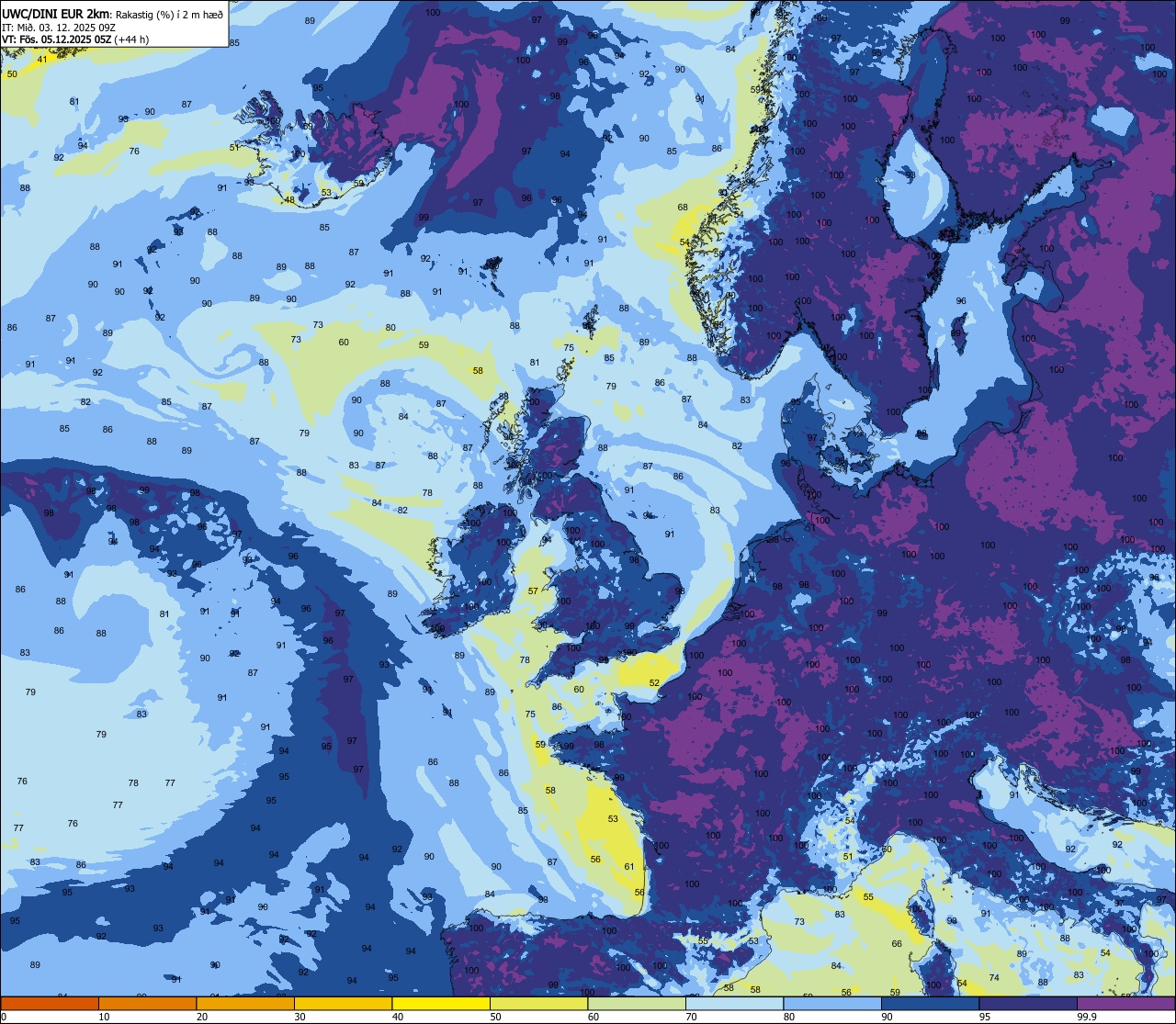
Task: Select the 30–40% golden legend swatch
Action: pos(343,1004)
